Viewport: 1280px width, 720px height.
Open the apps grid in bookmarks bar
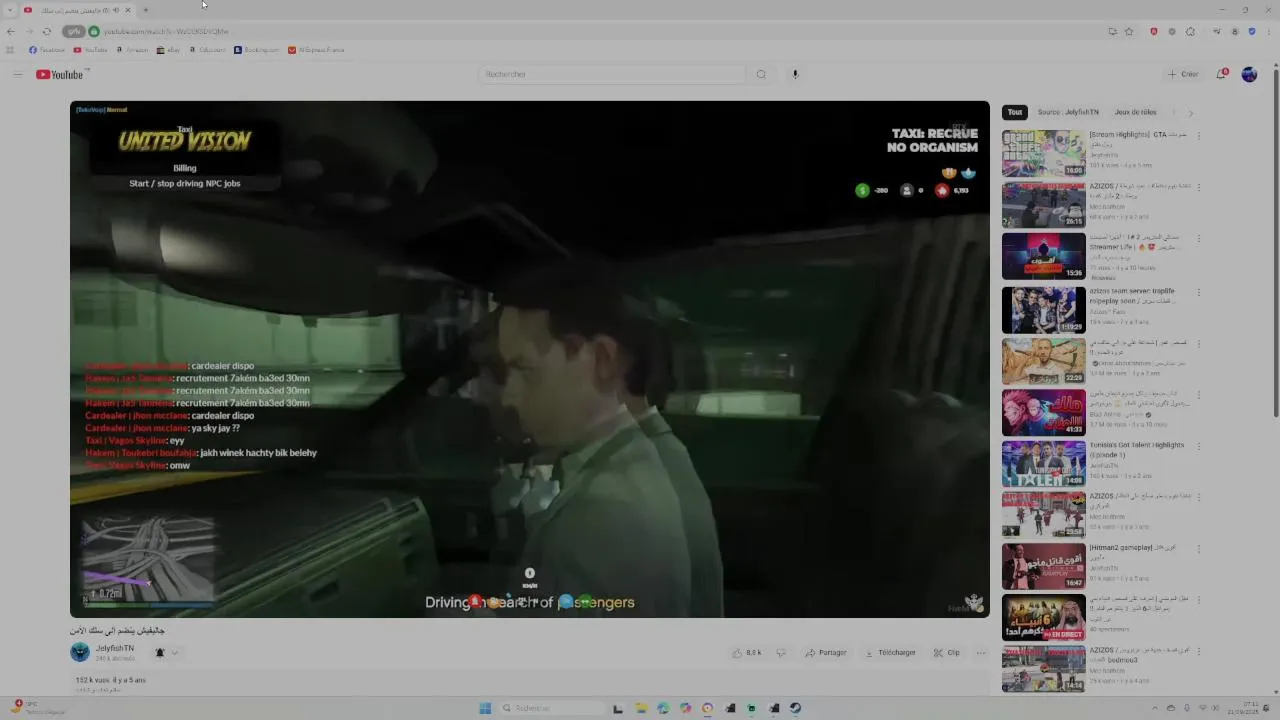click(x=11, y=50)
